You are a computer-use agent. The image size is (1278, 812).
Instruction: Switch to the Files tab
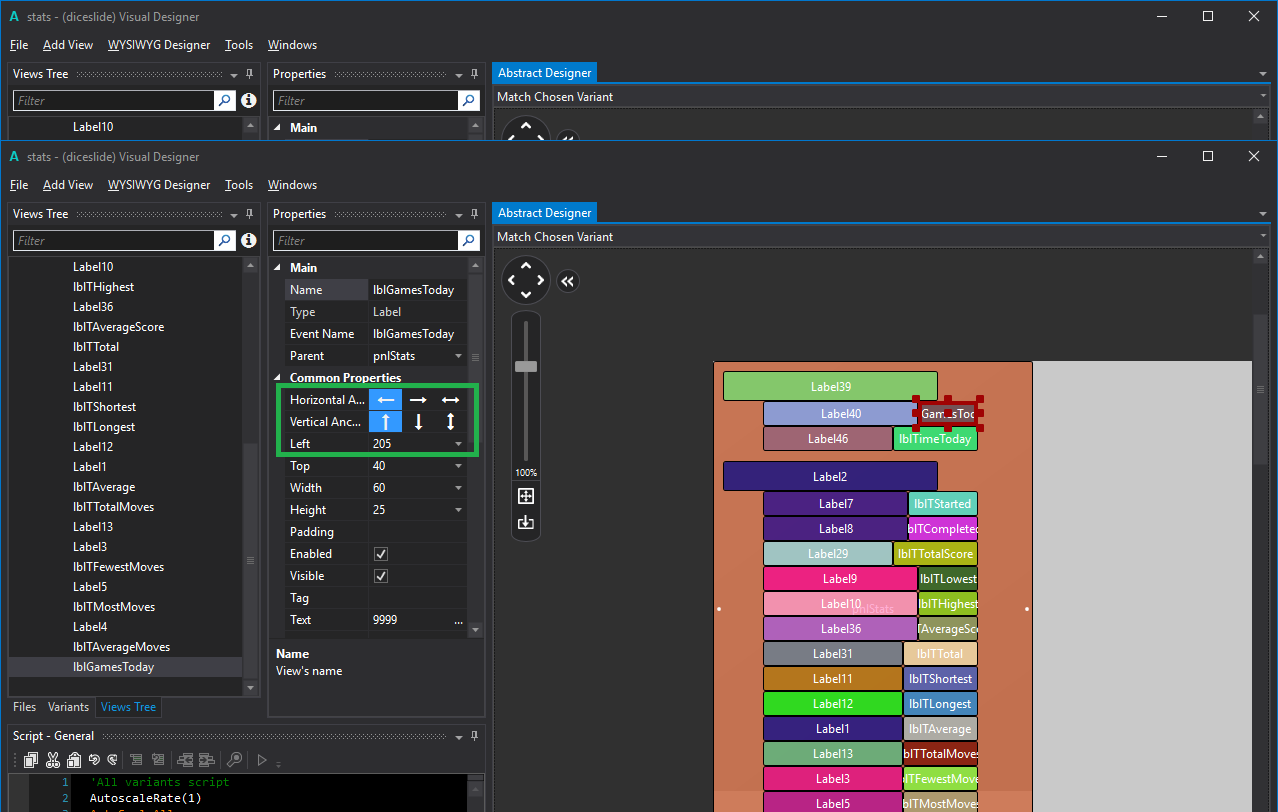(25, 707)
